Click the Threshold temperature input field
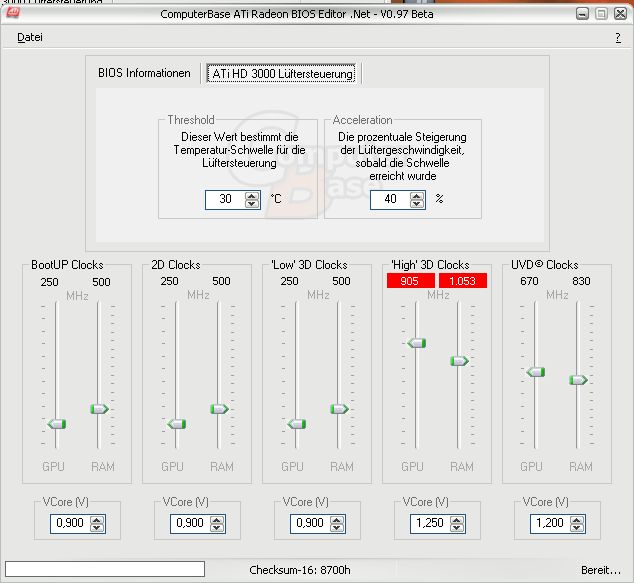Viewport: 634px width, 583px height. point(225,199)
